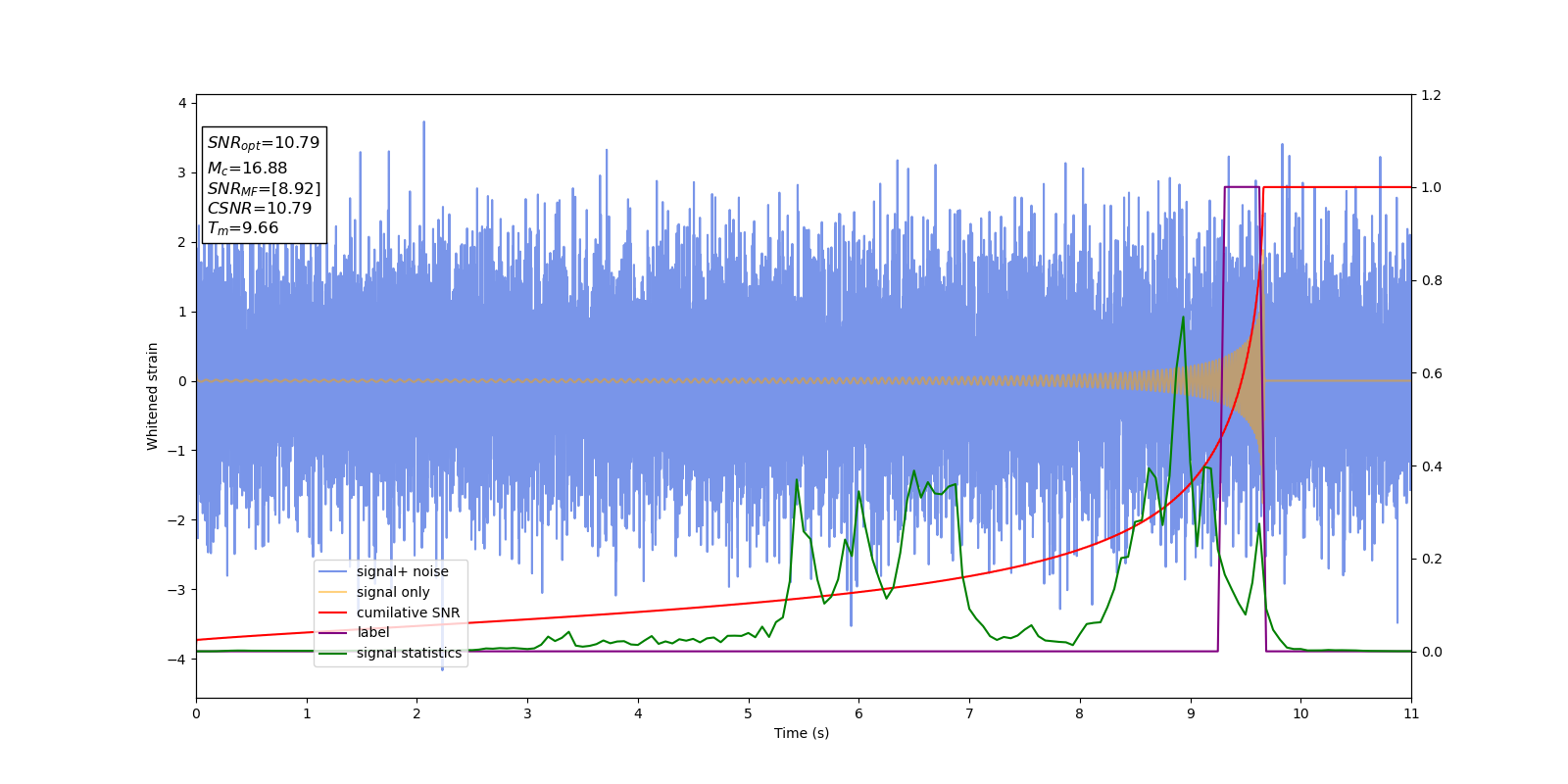1568x784 pixels.
Task: Click the 'signal statistics' legend label
Action: tap(409, 653)
